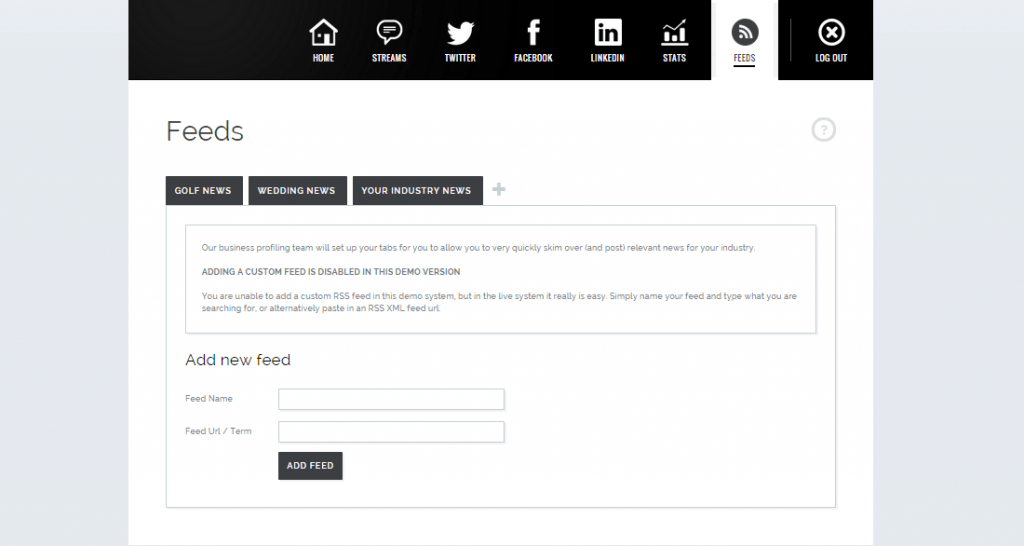Go to the Home page icon

pos(323,33)
